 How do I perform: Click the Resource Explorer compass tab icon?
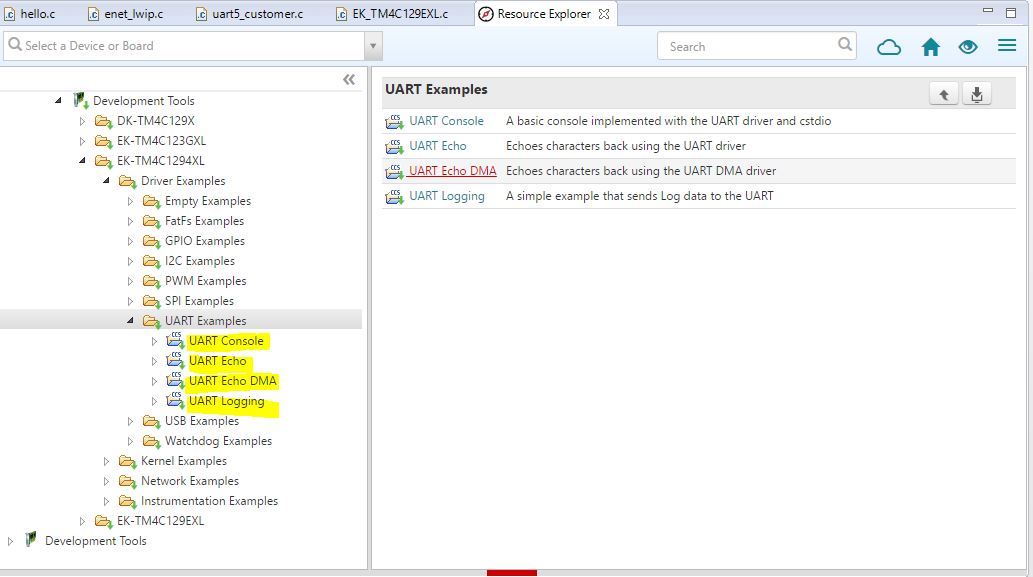(x=486, y=14)
